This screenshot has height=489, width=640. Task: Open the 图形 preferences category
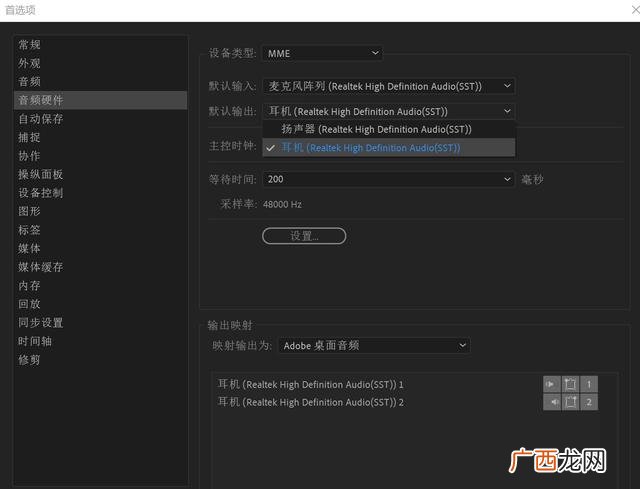click(100, 211)
